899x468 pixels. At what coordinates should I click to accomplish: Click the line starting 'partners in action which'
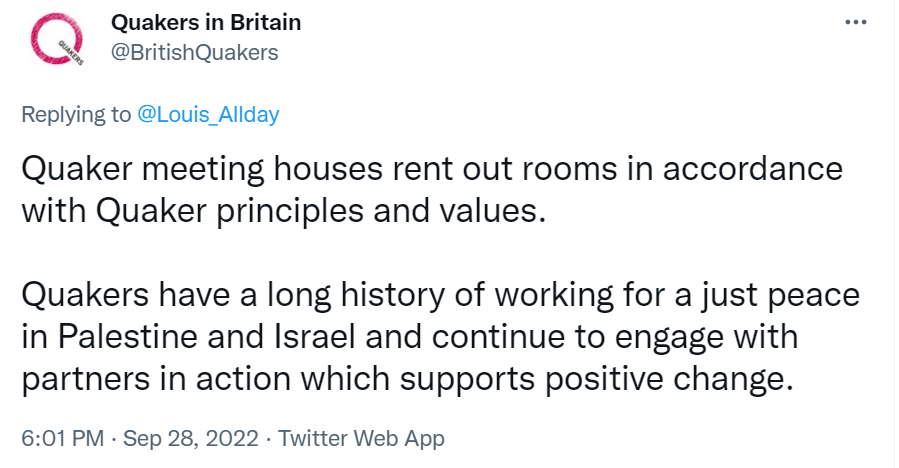tap(408, 379)
